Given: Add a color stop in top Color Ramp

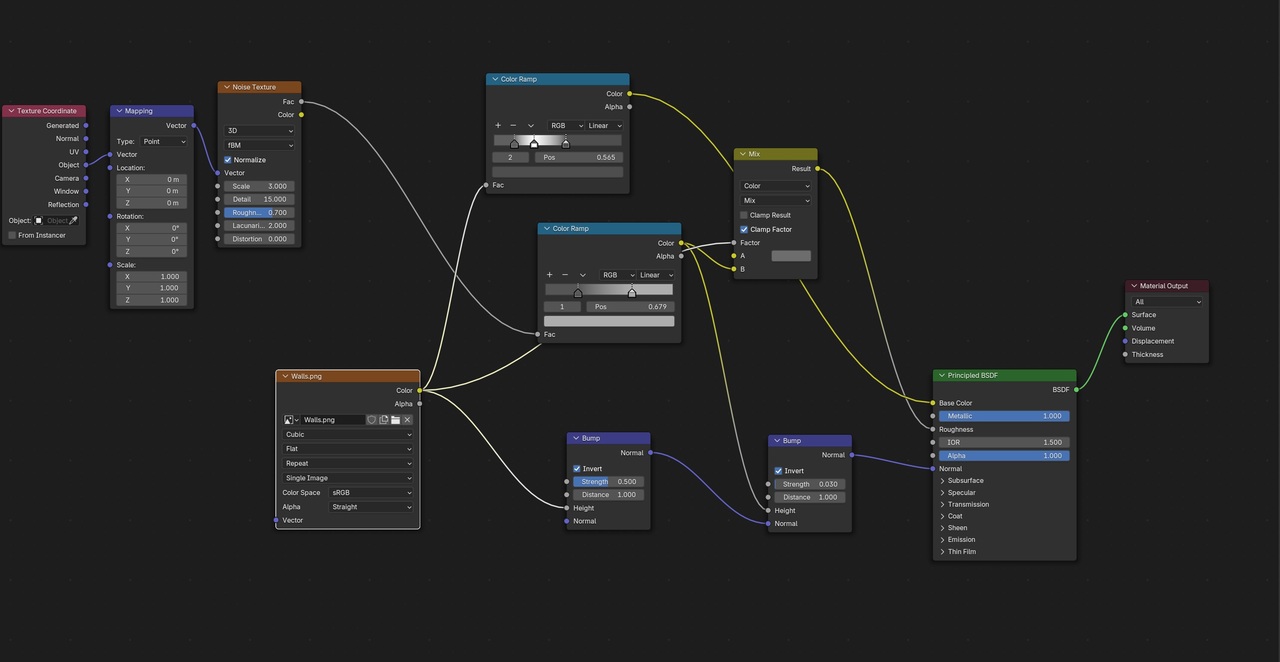Looking at the screenshot, I should point(498,126).
